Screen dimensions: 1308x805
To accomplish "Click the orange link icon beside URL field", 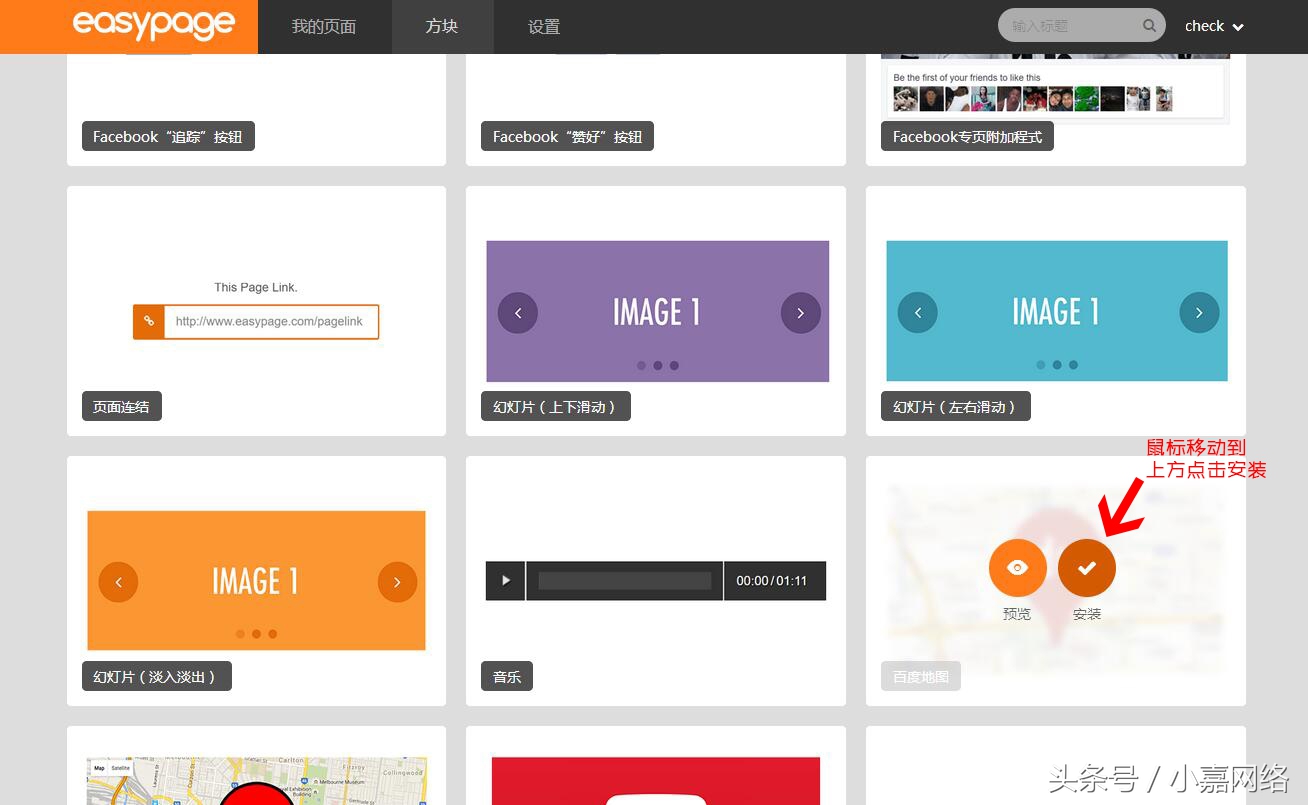I will (x=149, y=322).
